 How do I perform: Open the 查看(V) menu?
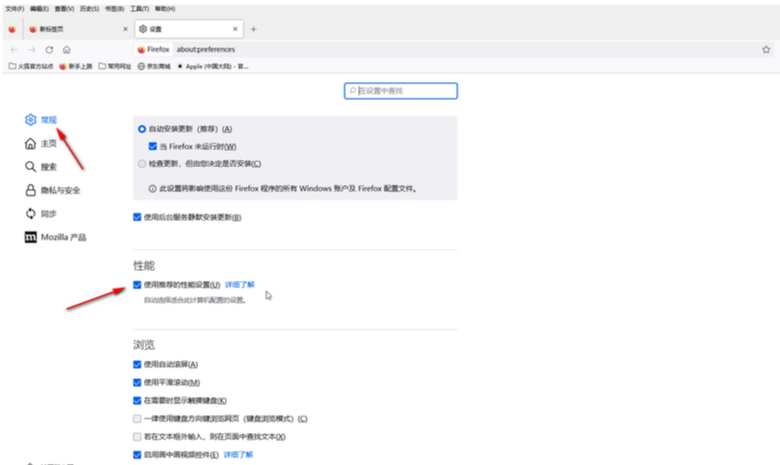(64, 9)
